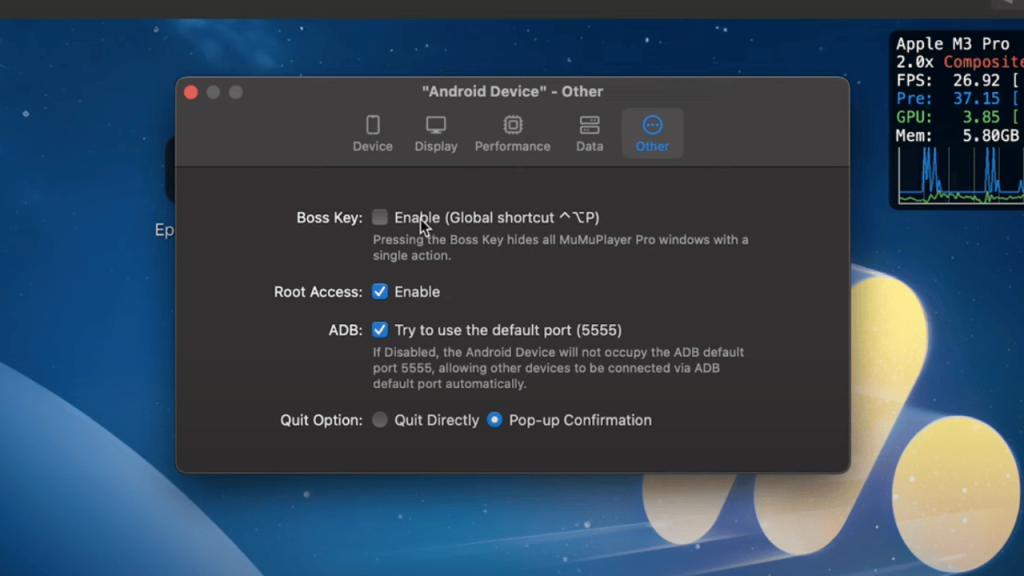The image size is (1024, 576).
Task: Click the Apple M3 Pro overlay header
Action: coord(952,44)
